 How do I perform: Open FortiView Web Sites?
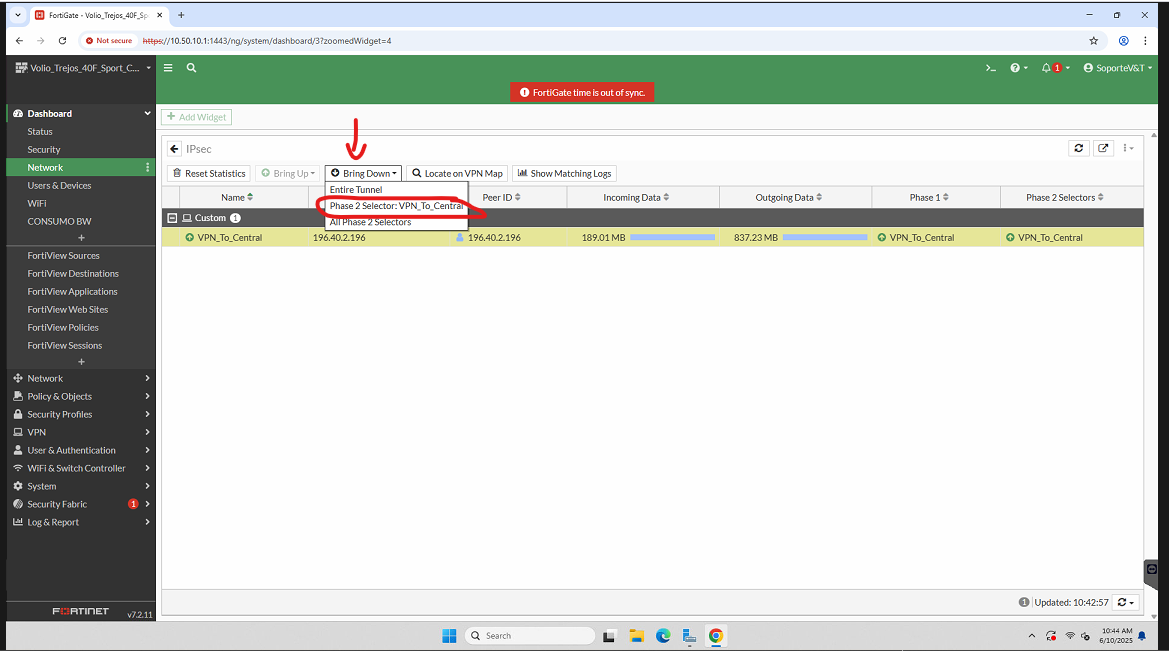68,309
